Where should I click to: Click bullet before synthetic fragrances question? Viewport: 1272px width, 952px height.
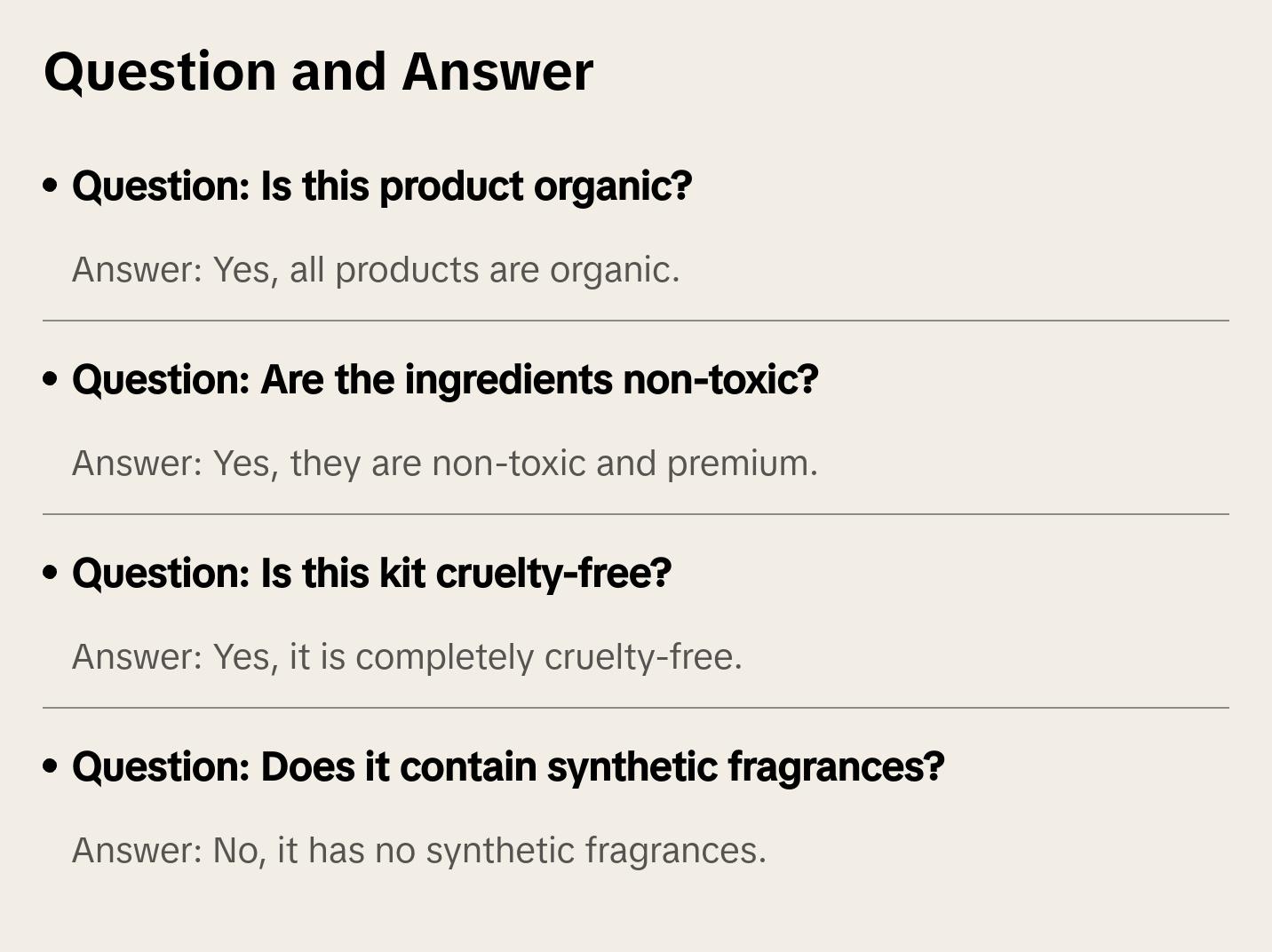point(51,767)
